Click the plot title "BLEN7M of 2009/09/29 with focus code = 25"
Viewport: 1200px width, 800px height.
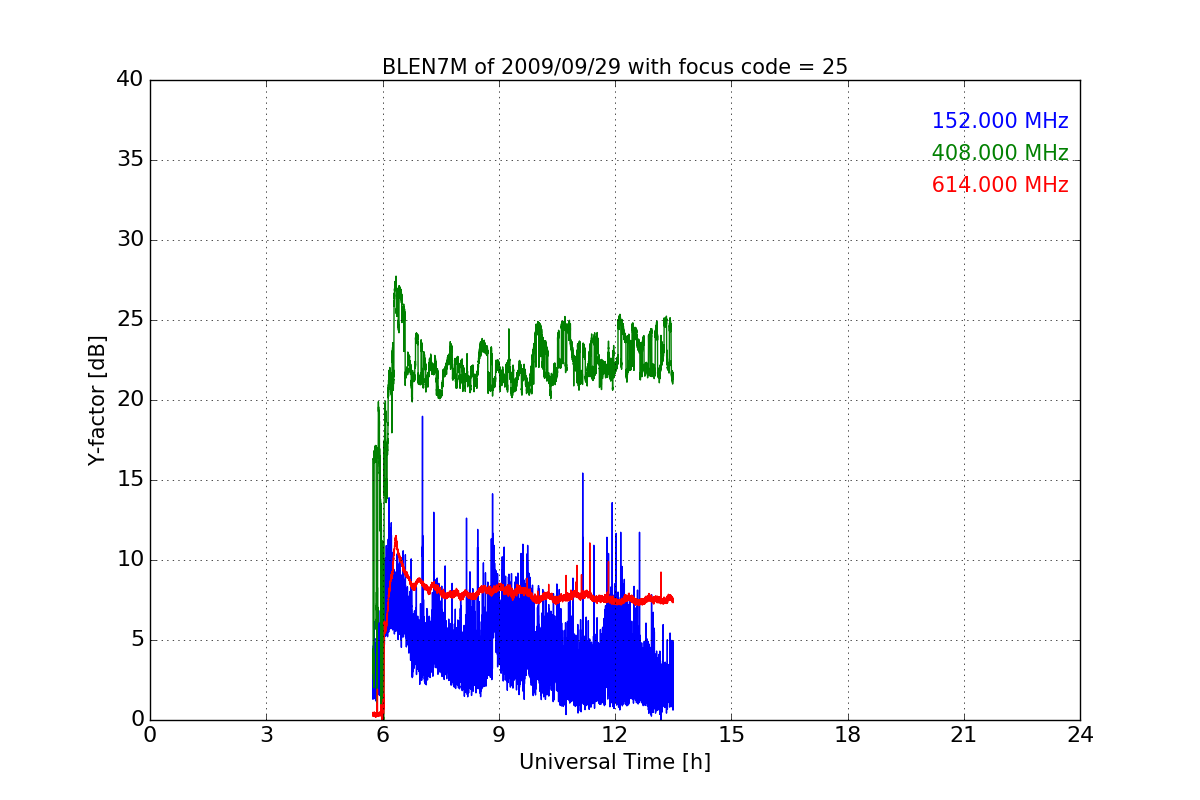click(x=615, y=67)
